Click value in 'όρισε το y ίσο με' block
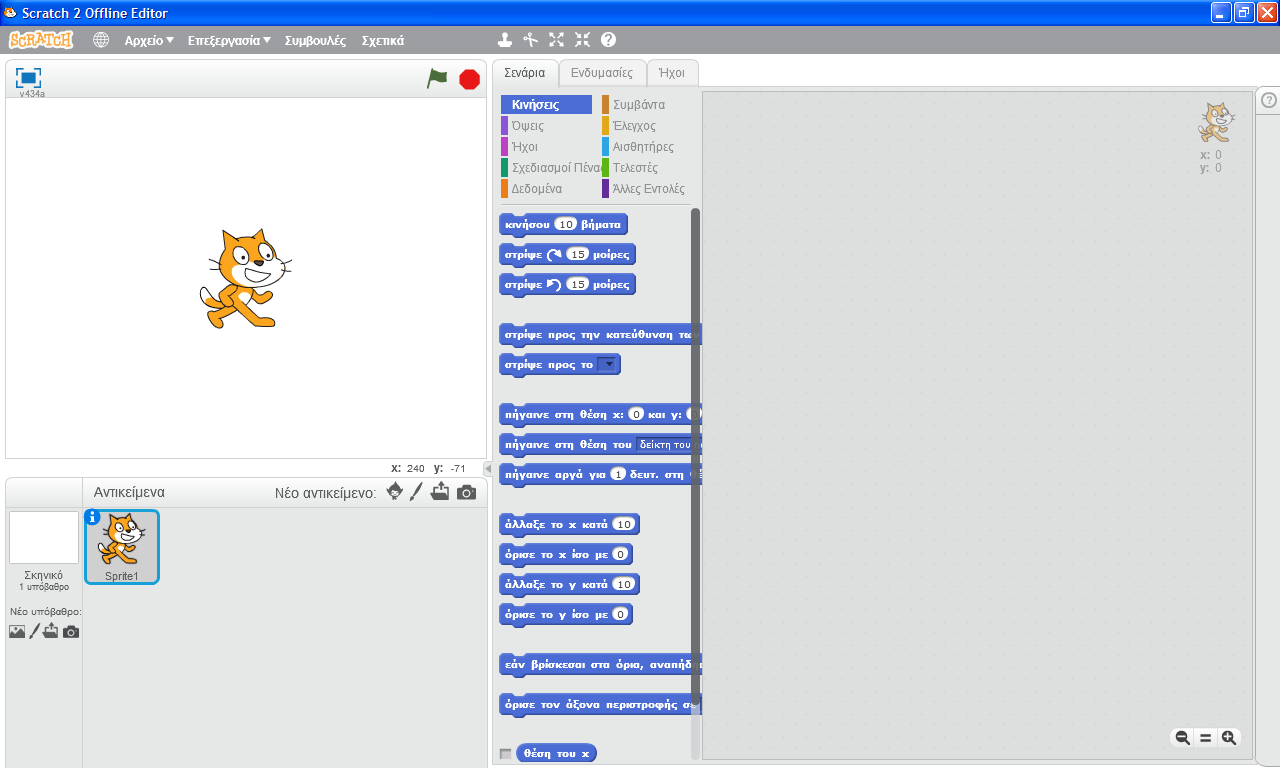 pyautogui.click(x=621, y=614)
